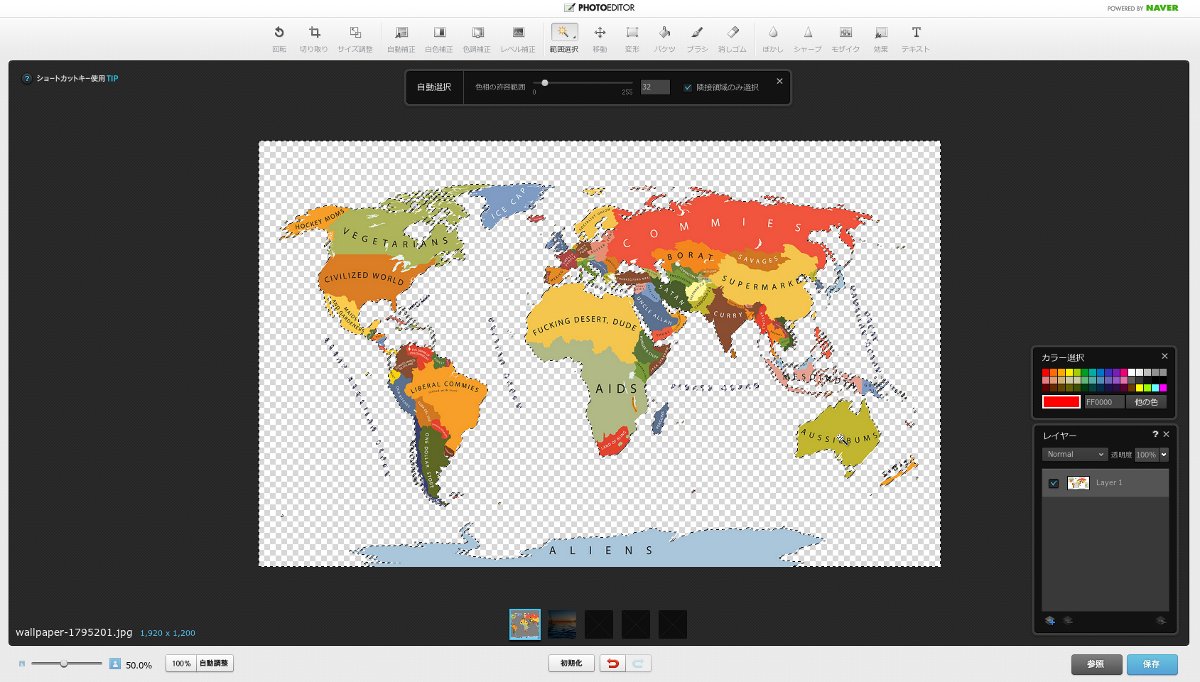Open the Normal blend mode dropdown

coord(1075,454)
